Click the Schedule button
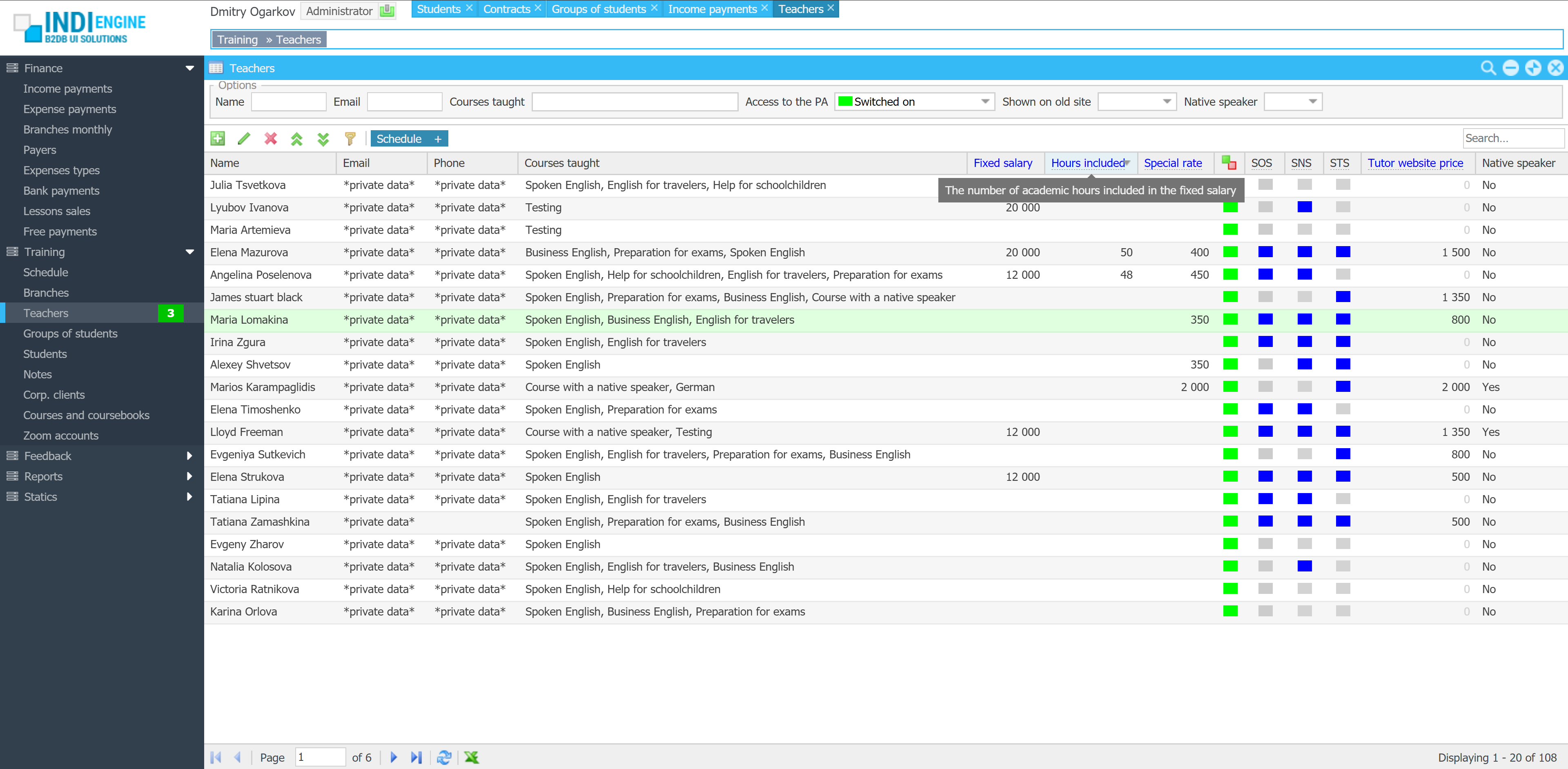This screenshot has height=769, width=1568. click(399, 139)
